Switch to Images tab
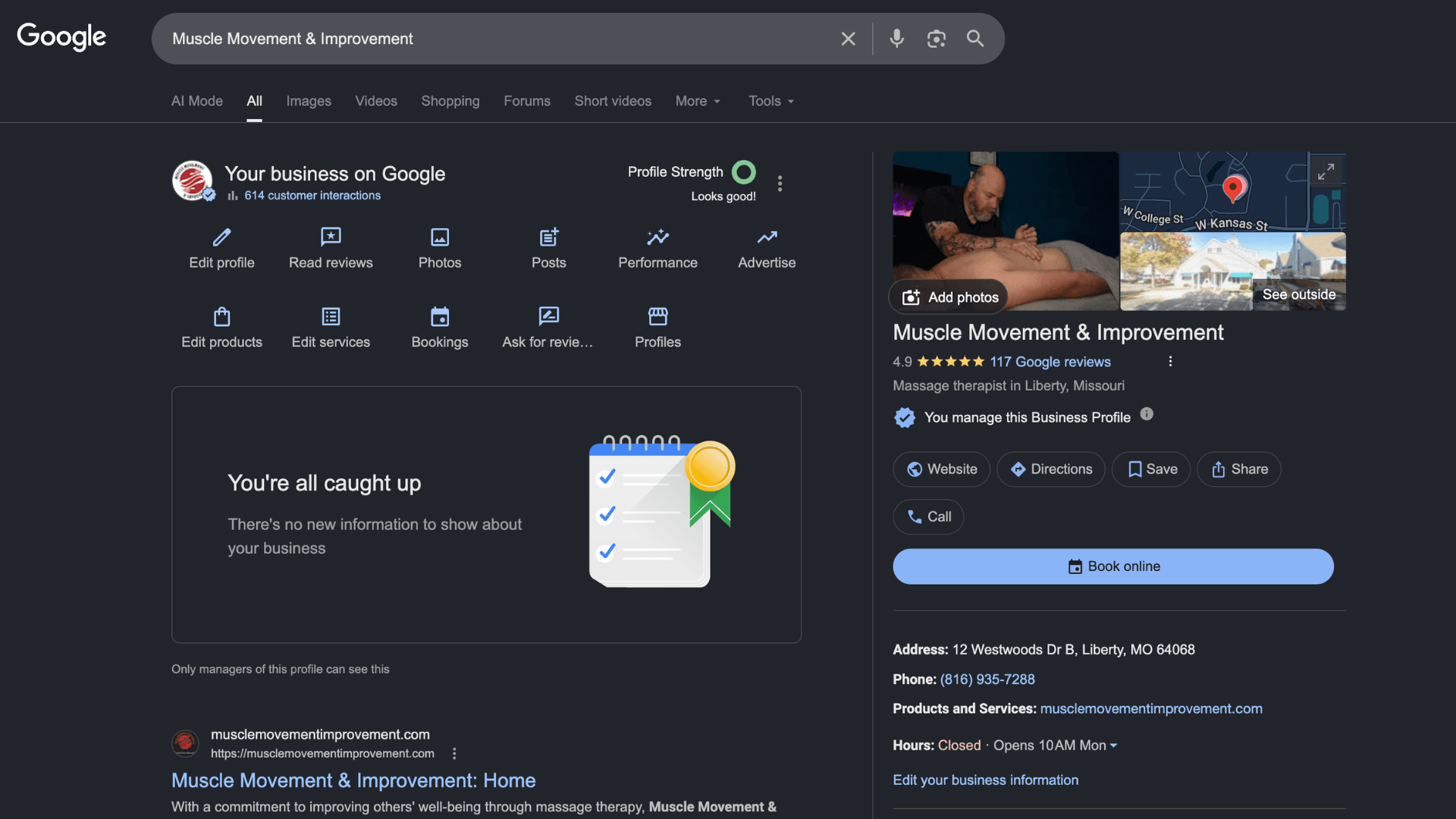 [x=309, y=101]
